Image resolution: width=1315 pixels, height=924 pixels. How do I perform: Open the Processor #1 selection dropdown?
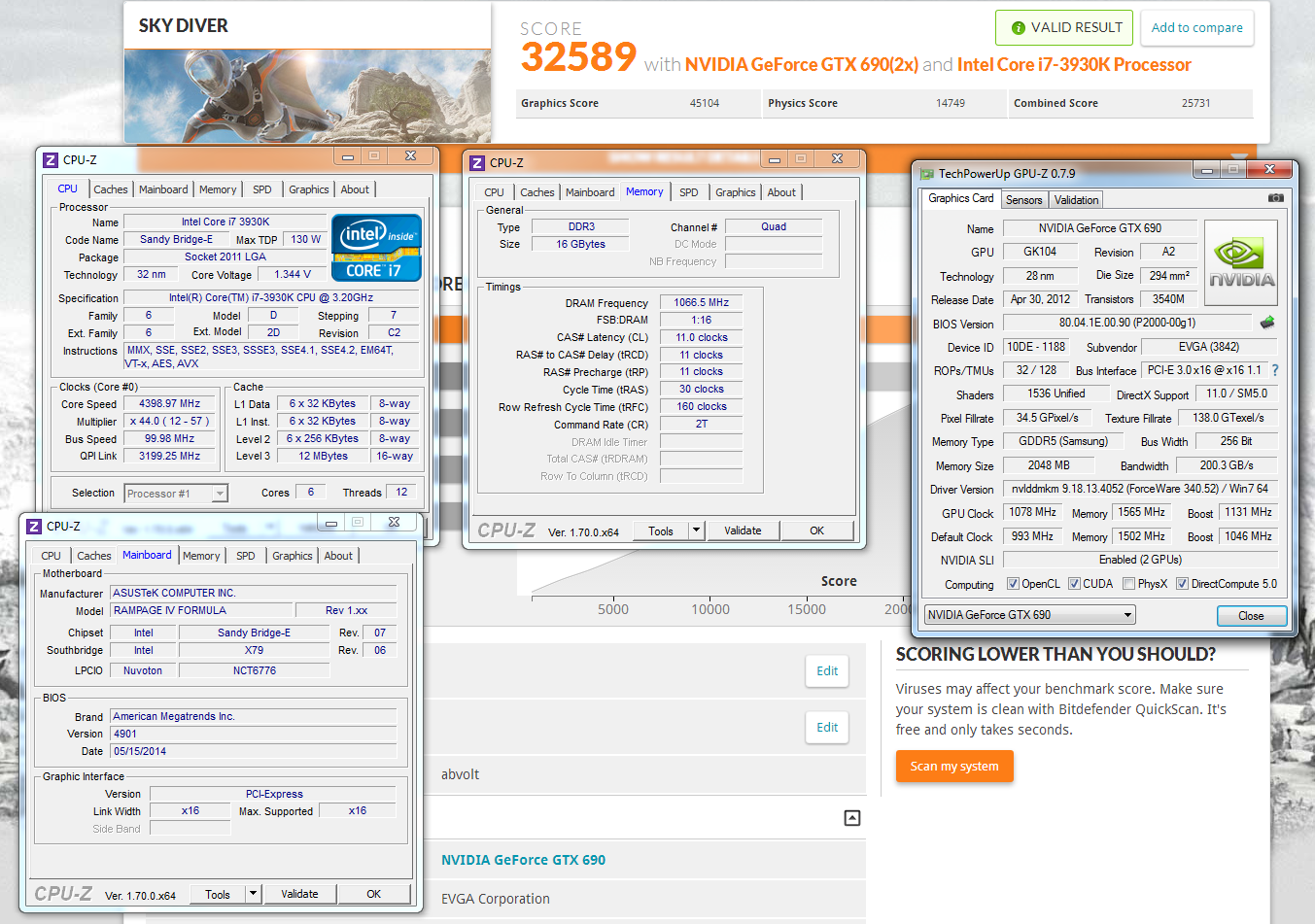pyautogui.click(x=176, y=494)
